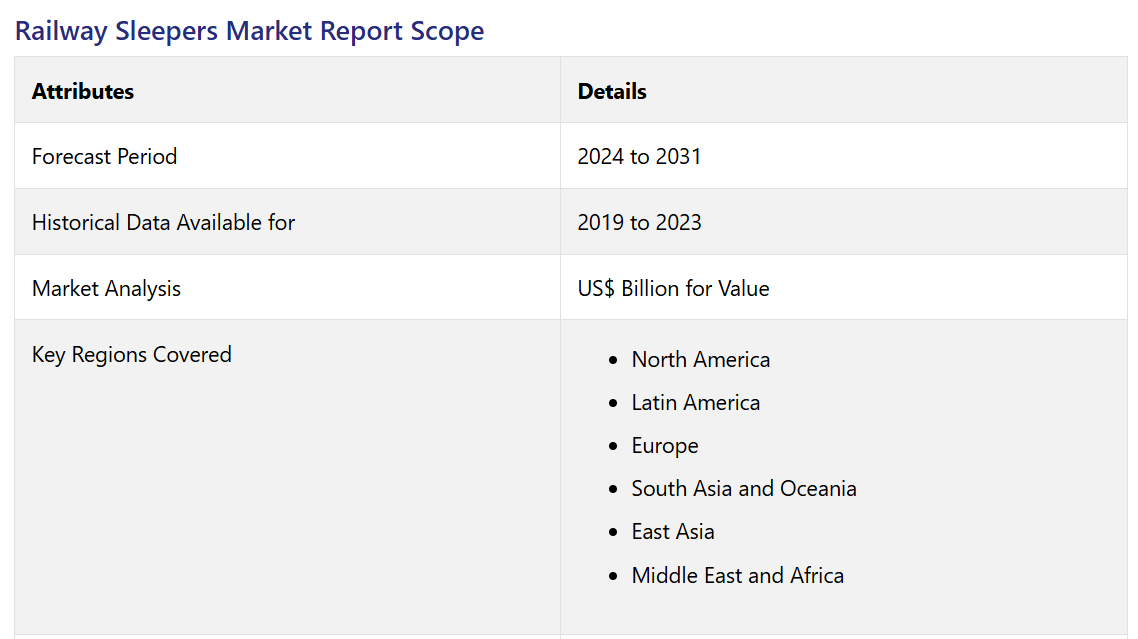Click the Forecast Period attribute cell

click(104, 156)
